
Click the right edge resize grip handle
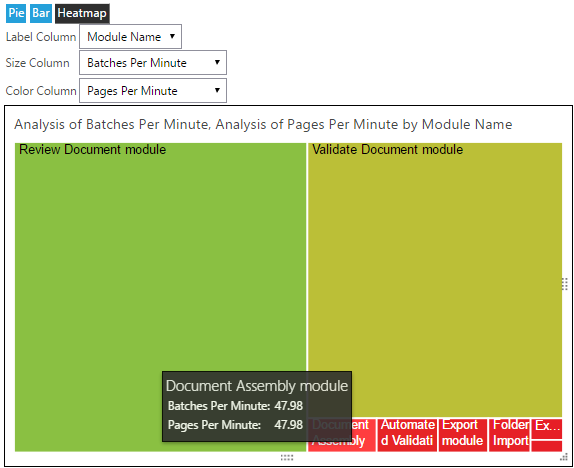click(x=565, y=284)
